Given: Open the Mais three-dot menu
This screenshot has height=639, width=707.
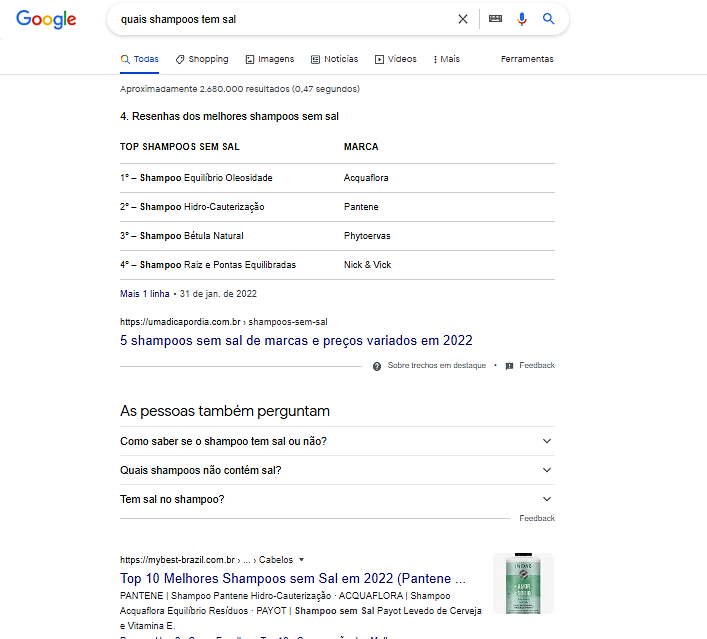Looking at the screenshot, I should click(447, 59).
